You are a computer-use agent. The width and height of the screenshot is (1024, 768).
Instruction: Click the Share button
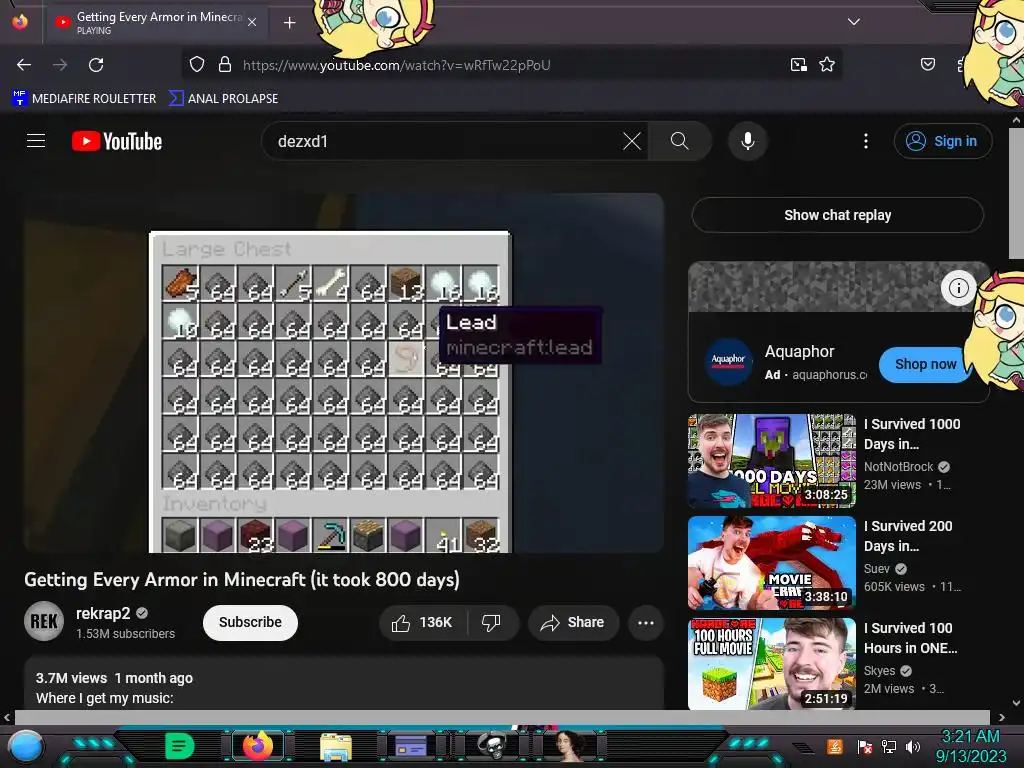(x=573, y=622)
